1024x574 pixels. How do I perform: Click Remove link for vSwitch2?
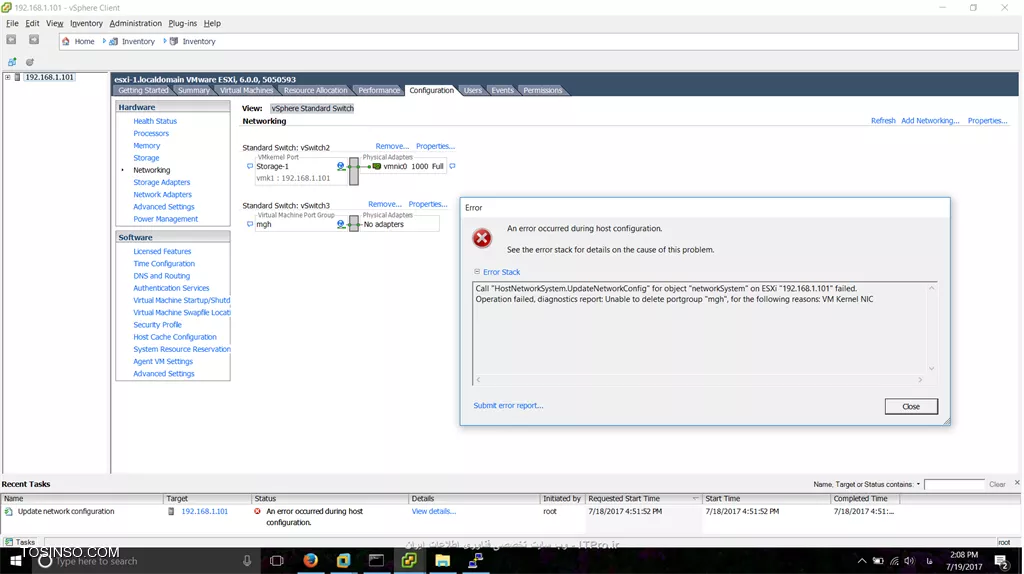[x=392, y=146]
